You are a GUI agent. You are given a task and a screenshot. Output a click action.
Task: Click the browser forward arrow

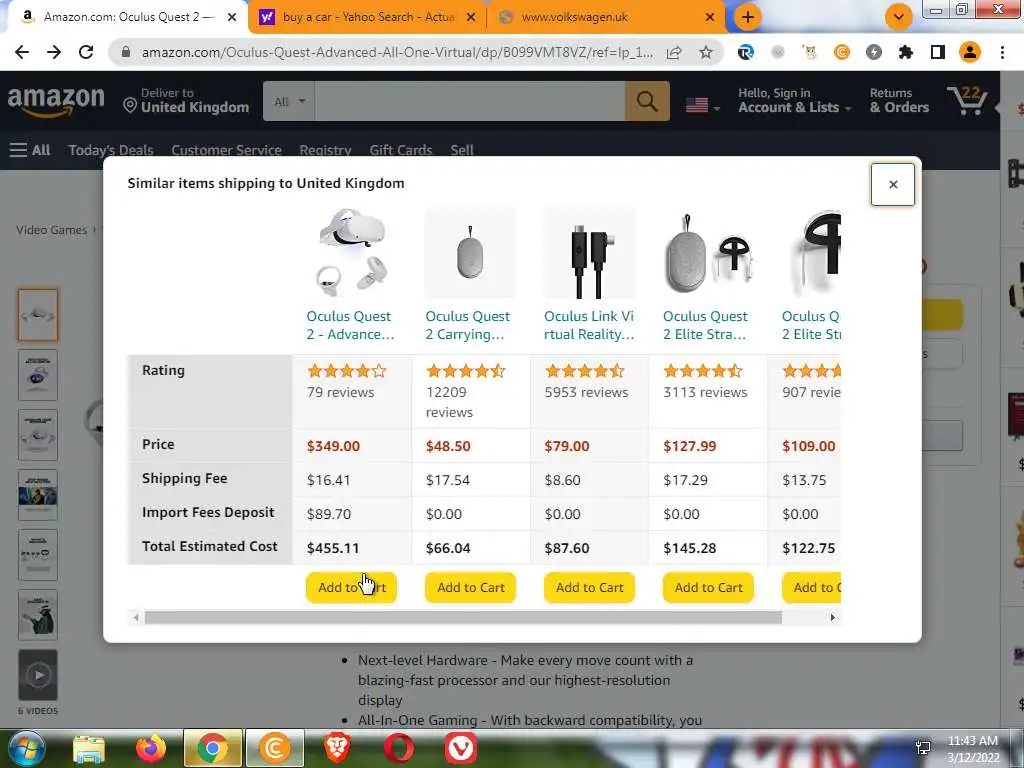tap(54, 52)
